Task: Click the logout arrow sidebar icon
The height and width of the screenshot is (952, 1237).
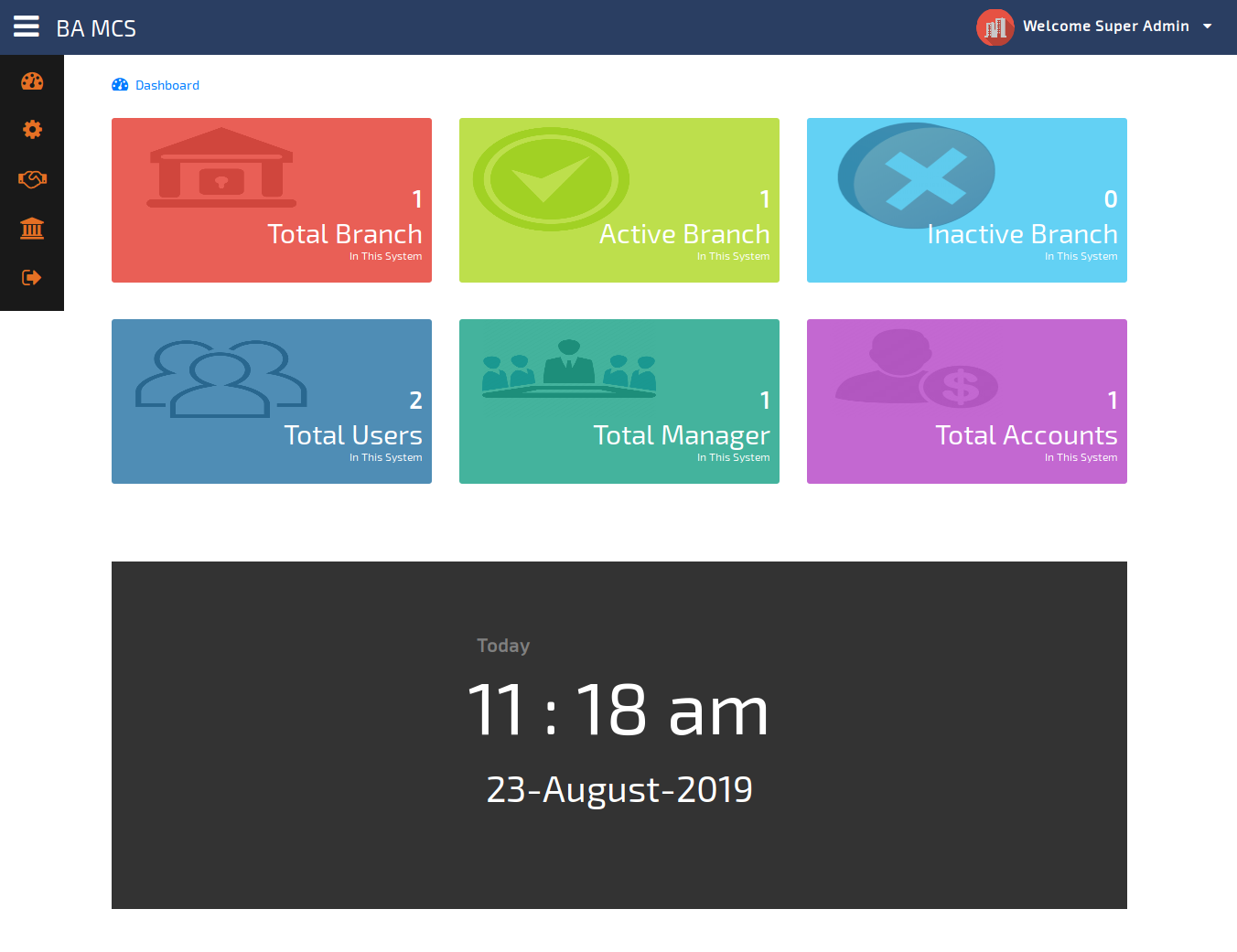Action: click(32, 277)
